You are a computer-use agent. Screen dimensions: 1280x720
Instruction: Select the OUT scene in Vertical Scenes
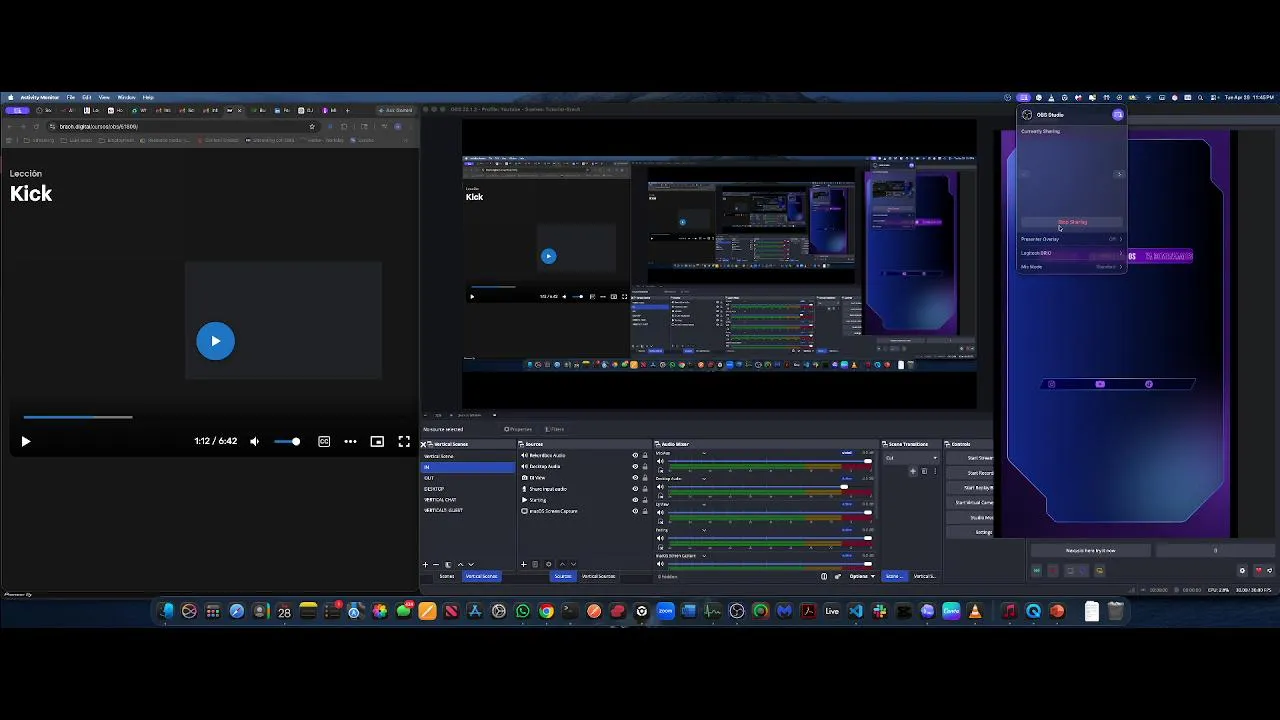click(468, 478)
